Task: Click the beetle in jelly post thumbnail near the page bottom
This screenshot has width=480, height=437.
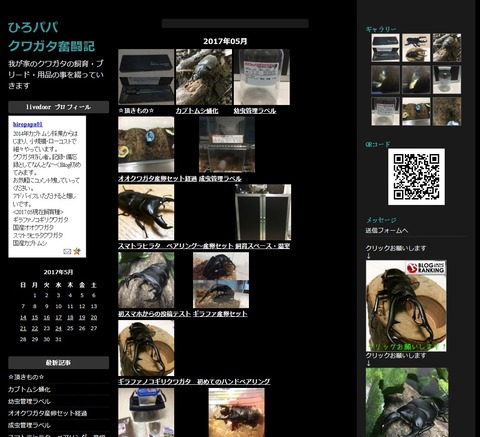Action: pyautogui.click(x=237, y=413)
